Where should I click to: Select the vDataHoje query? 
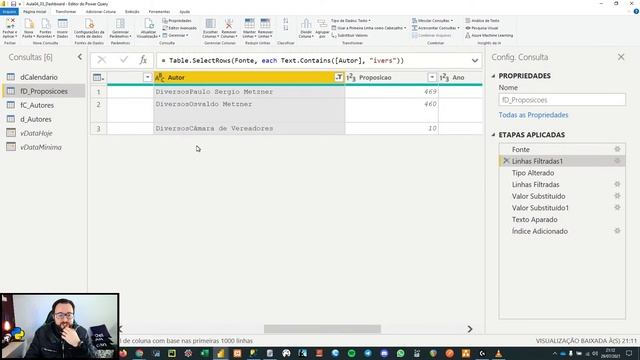click(44, 133)
